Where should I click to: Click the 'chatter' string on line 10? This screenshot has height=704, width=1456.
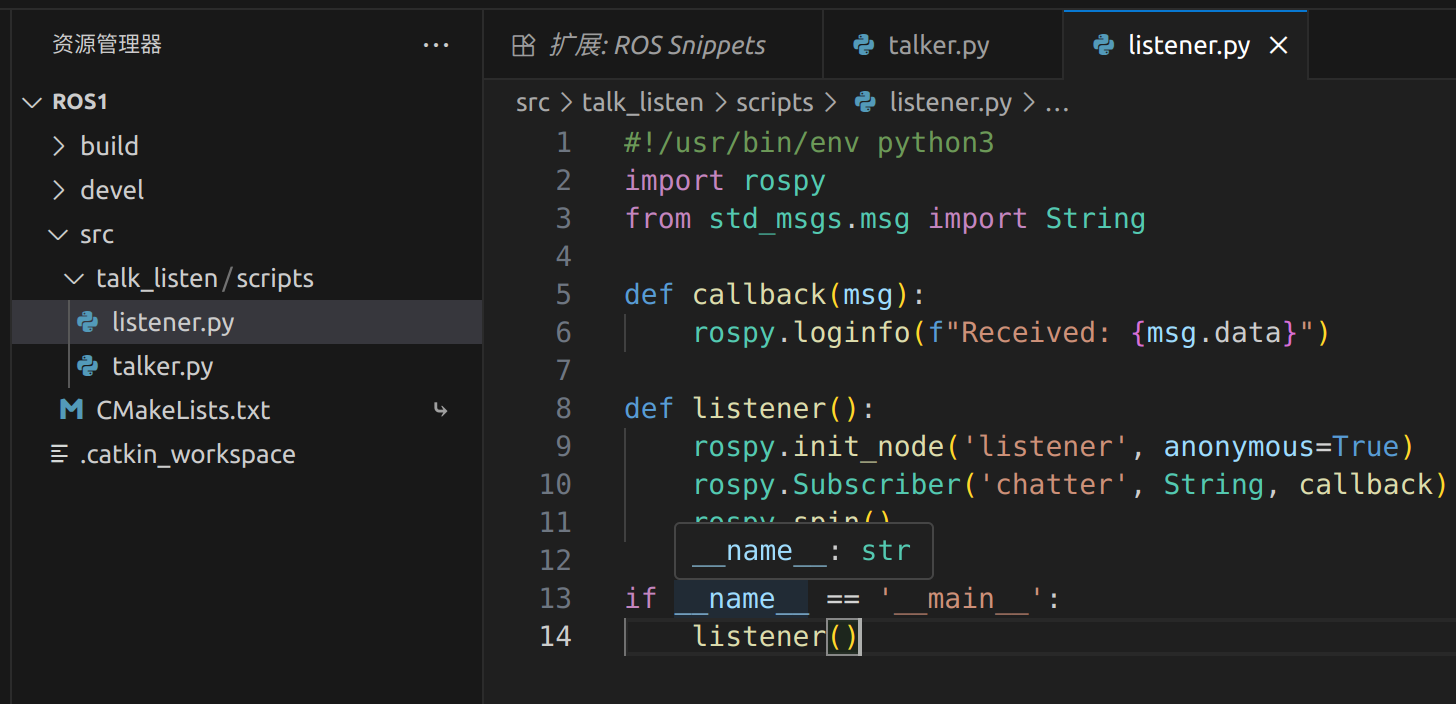pos(1055,484)
